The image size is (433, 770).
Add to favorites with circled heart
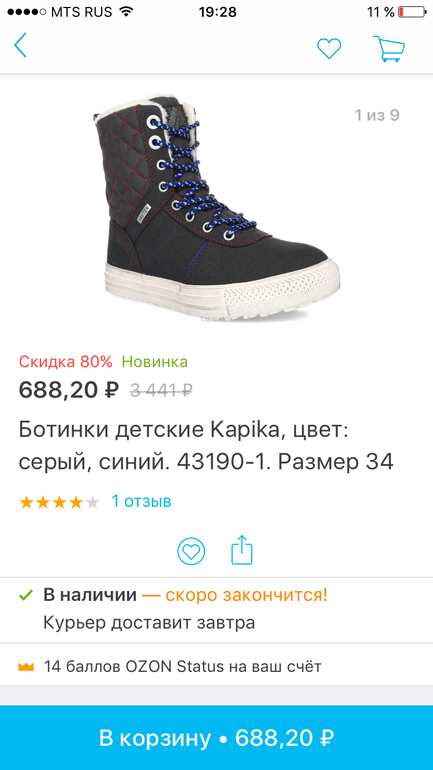(x=191, y=551)
